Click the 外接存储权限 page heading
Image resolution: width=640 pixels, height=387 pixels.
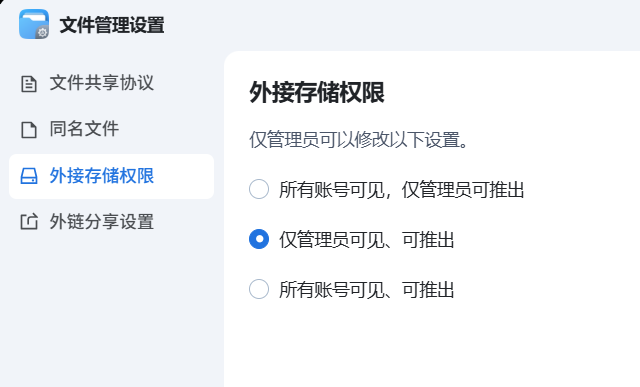click(x=317, y=92)
